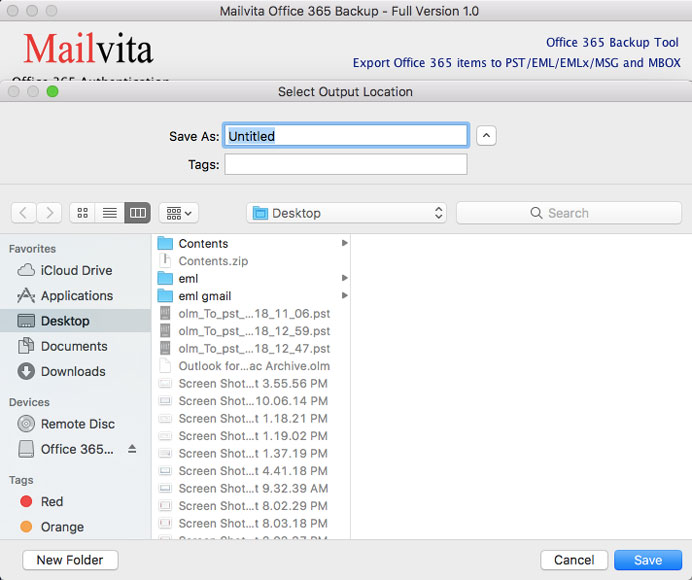
Task: Click the Save button
Action: coord(648,560)
